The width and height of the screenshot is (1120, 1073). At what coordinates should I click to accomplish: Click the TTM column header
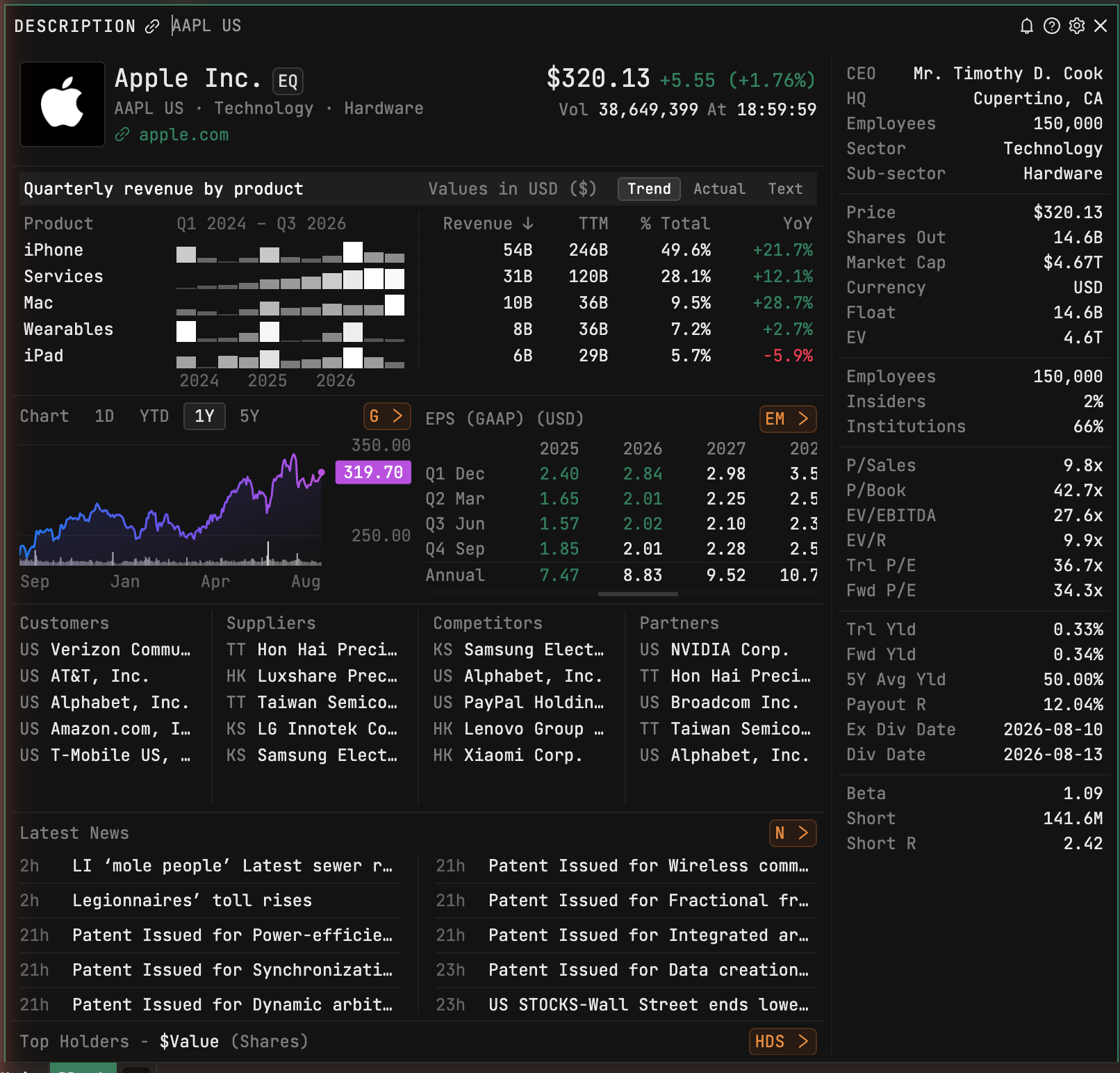[593, 224]
